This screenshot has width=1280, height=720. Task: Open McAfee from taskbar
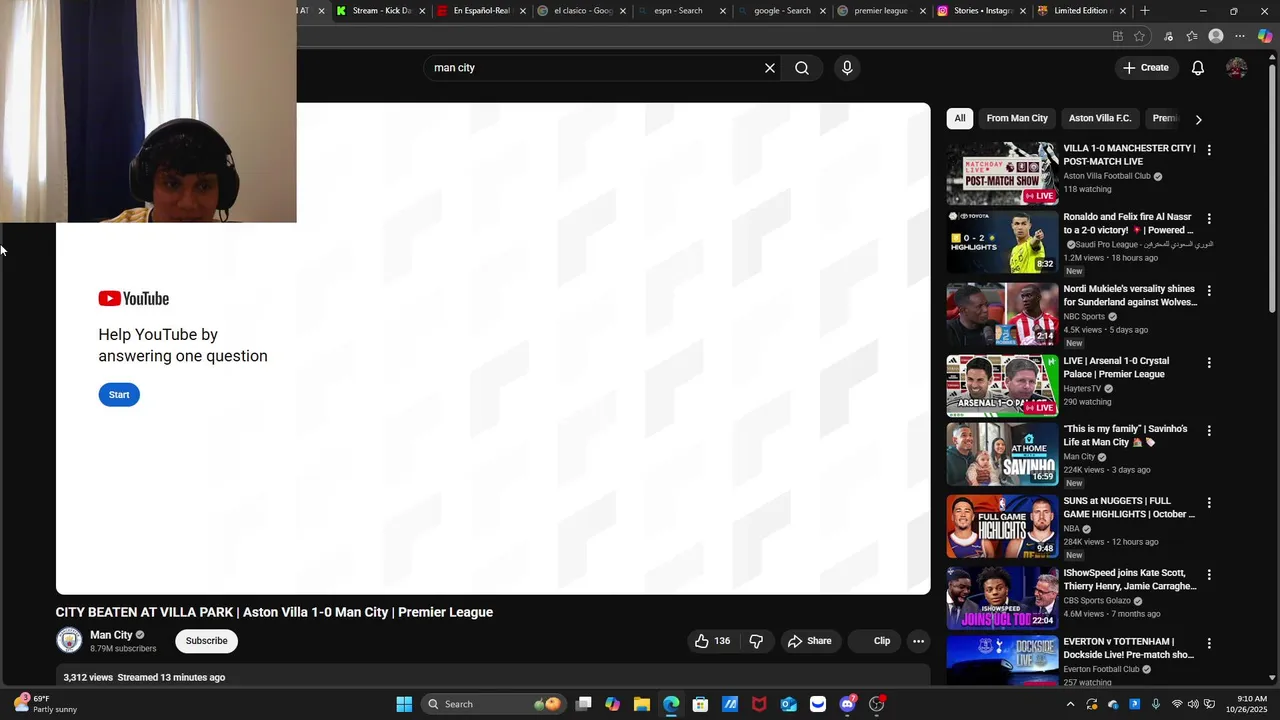[x=759, y=704]
